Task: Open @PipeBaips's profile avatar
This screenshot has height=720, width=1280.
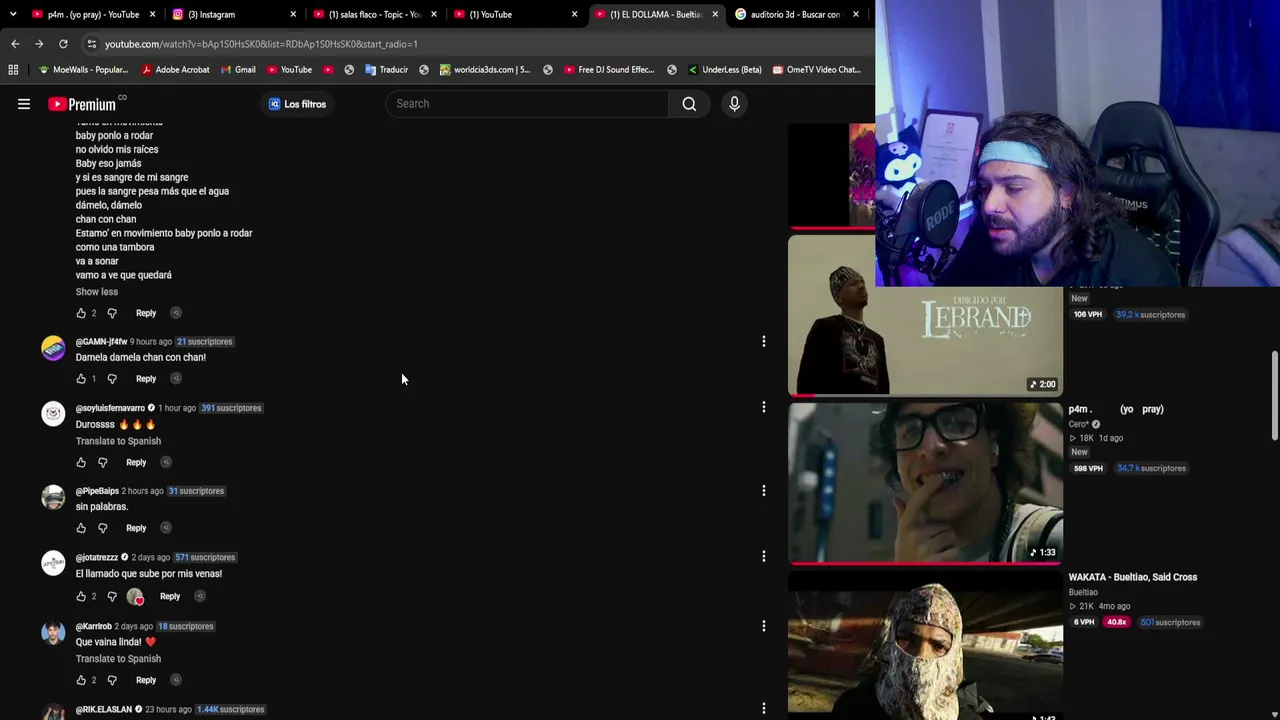Action: [x=53, y=497]
